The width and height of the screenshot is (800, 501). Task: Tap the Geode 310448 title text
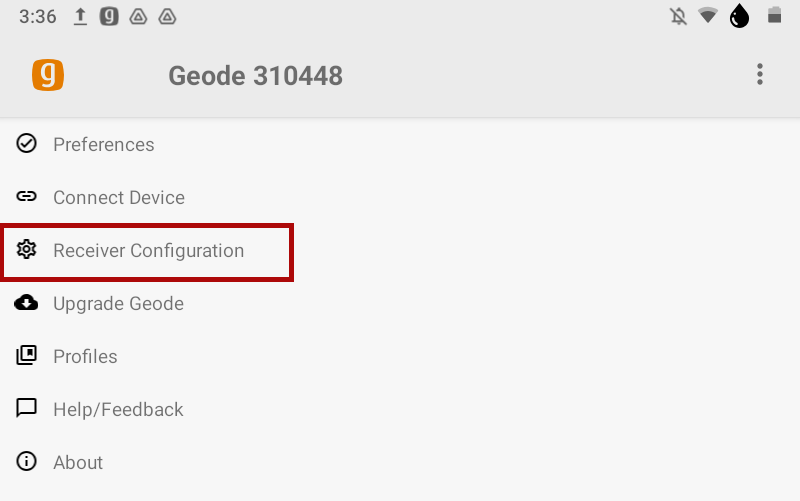tap(255, 76)
